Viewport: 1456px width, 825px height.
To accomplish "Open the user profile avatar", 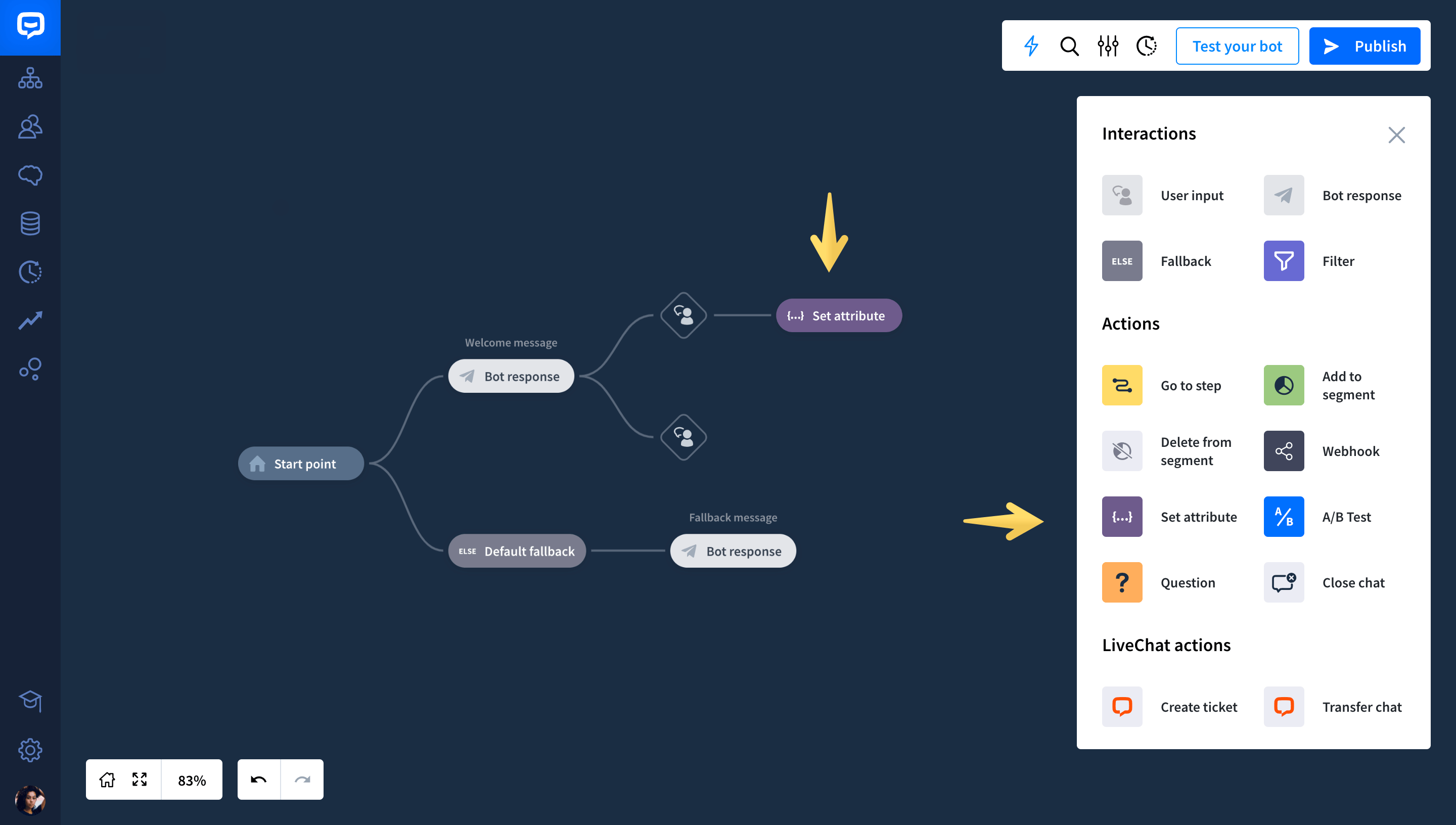I will click(30, 800).
